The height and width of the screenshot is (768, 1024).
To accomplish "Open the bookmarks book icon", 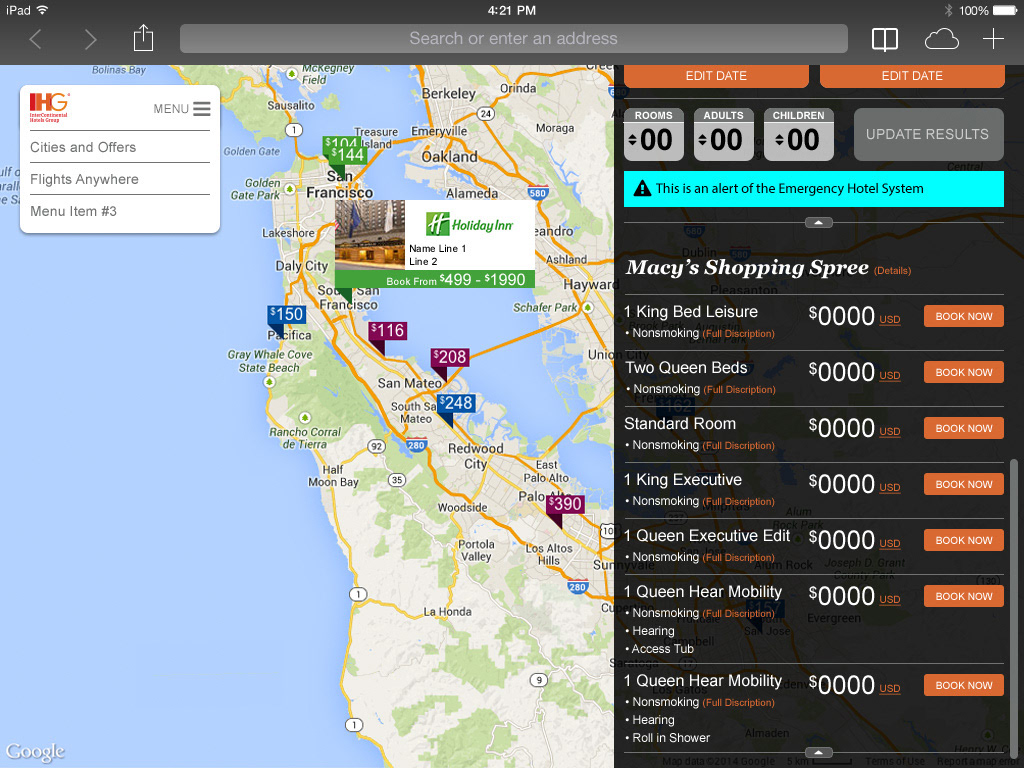I will tap(885, 39).
